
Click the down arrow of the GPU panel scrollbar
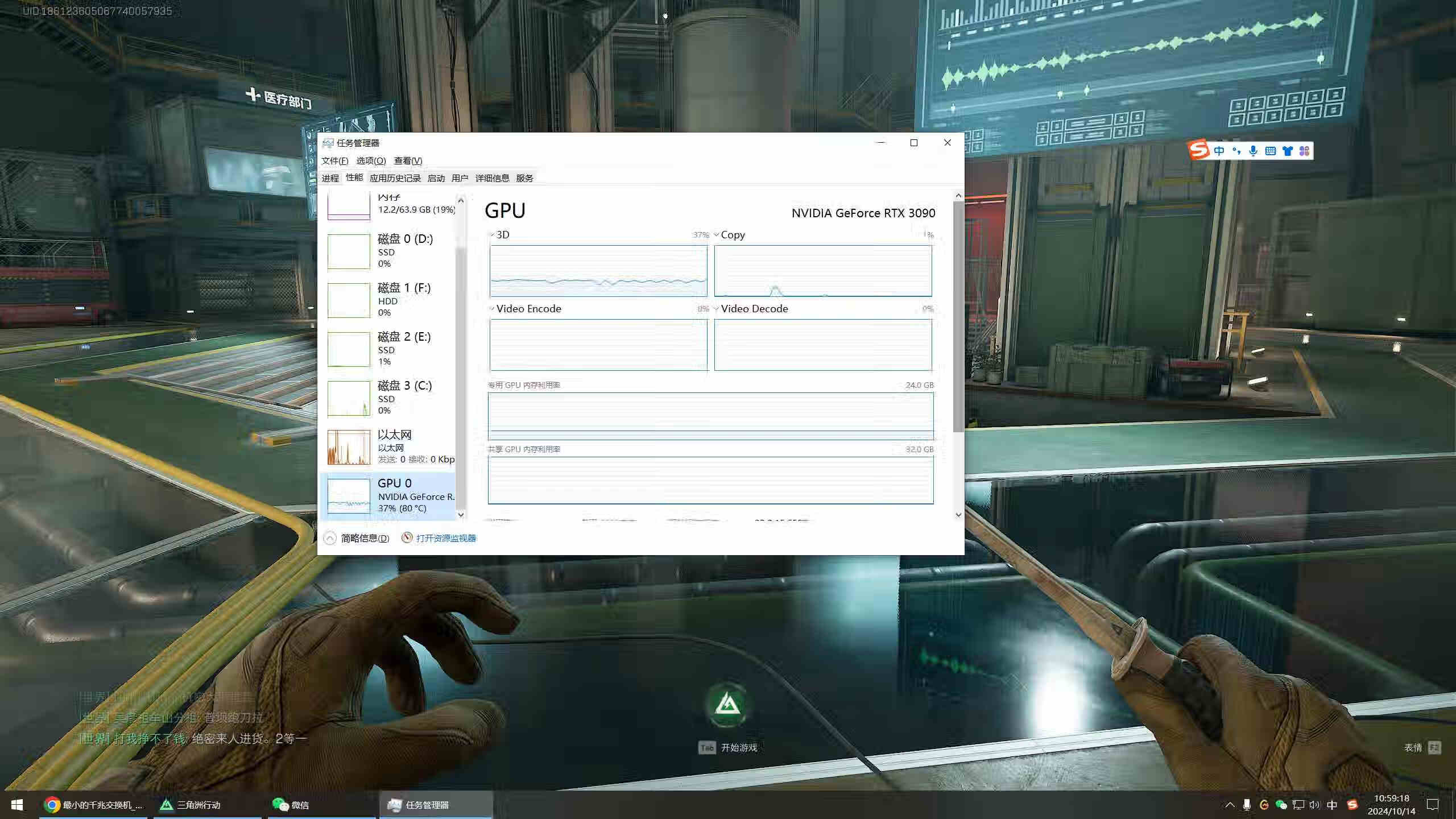pyautogui.click(x=958, y=515)
